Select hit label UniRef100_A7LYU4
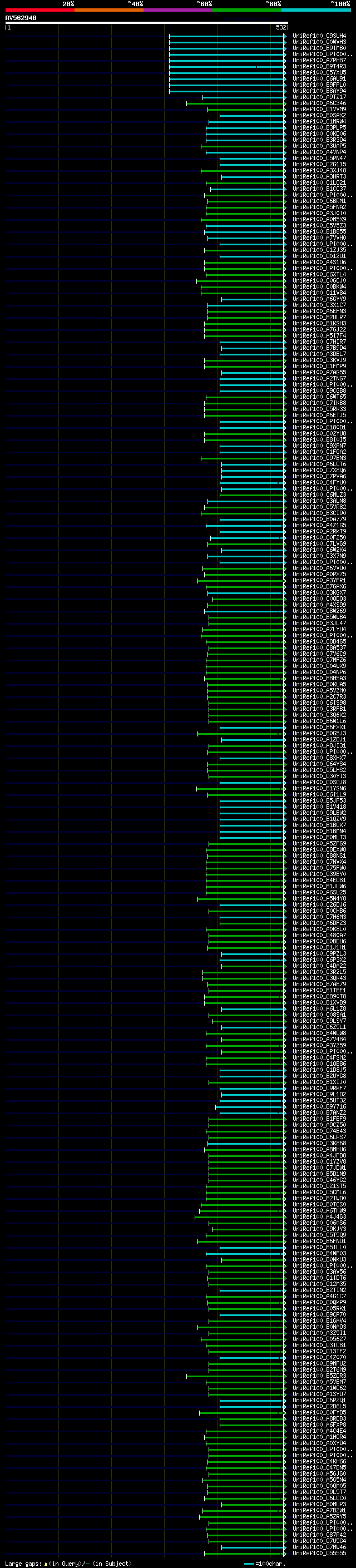 click(x=319, y=630)
